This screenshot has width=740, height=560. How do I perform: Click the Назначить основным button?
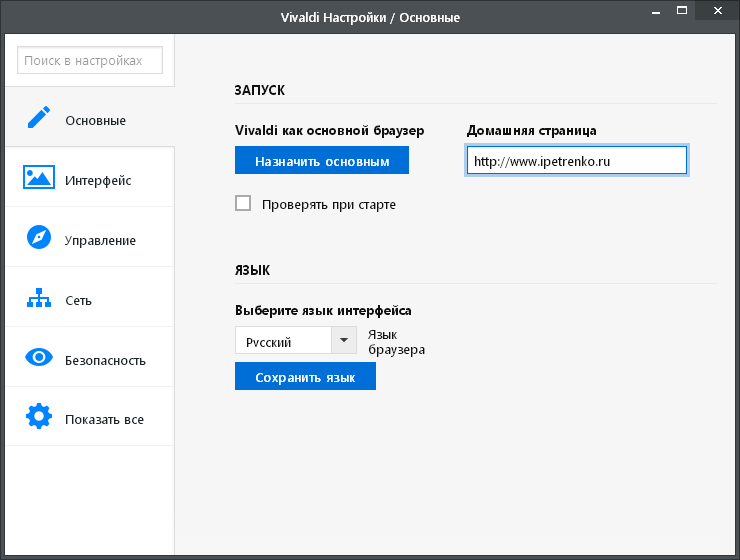(x=322, y=160)
